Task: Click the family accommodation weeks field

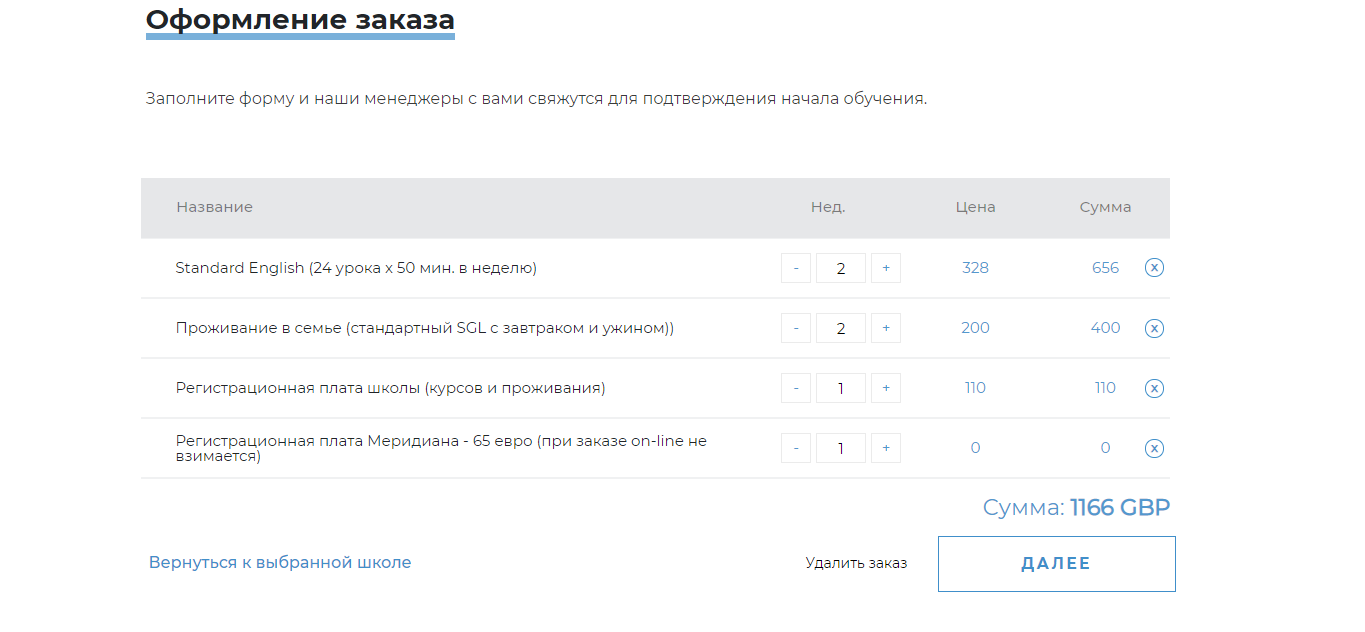Action: [x=841, y=328]
